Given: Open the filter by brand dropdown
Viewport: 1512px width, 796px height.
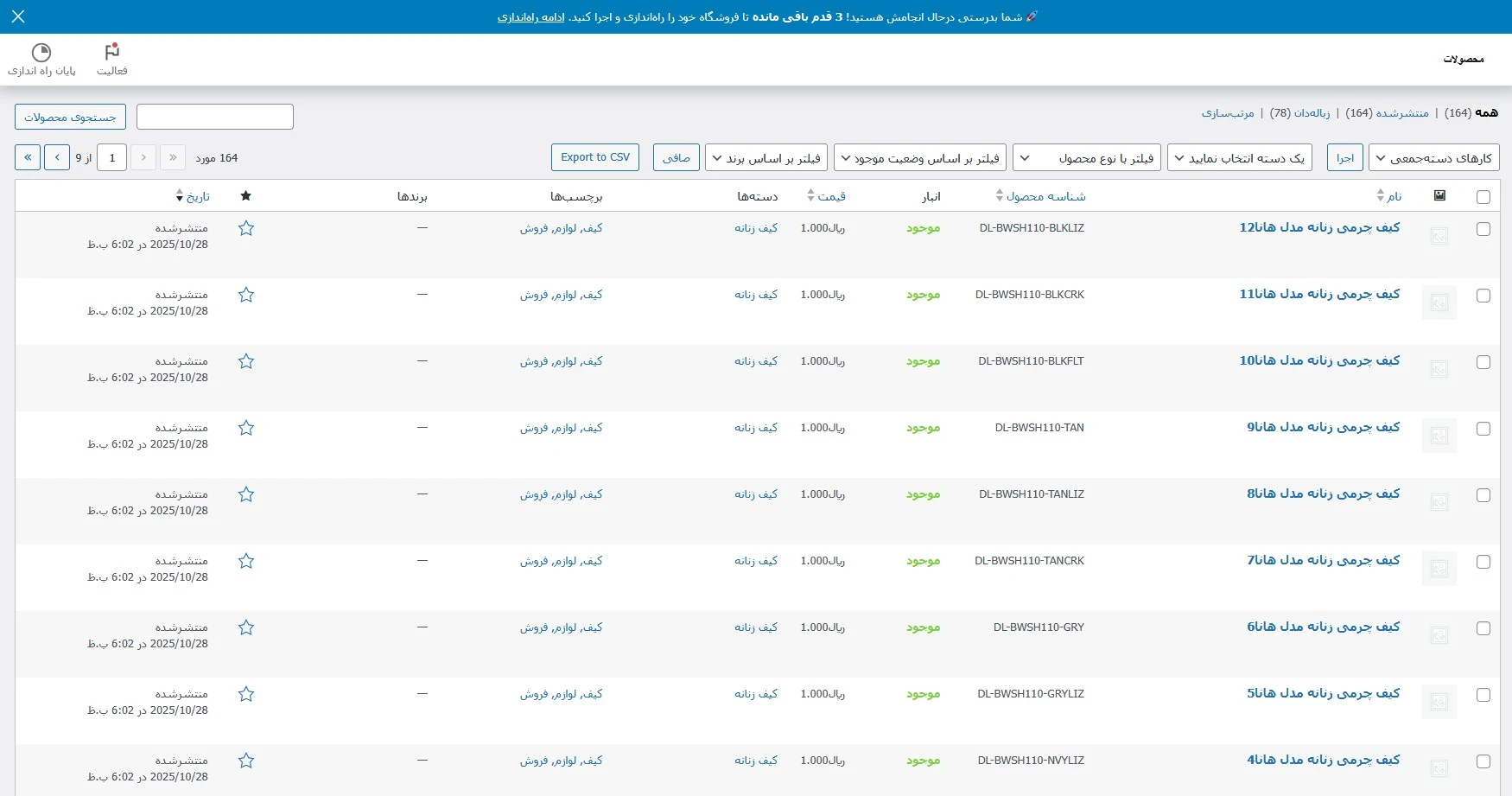Looking at the screenshot, I should 766,158.
